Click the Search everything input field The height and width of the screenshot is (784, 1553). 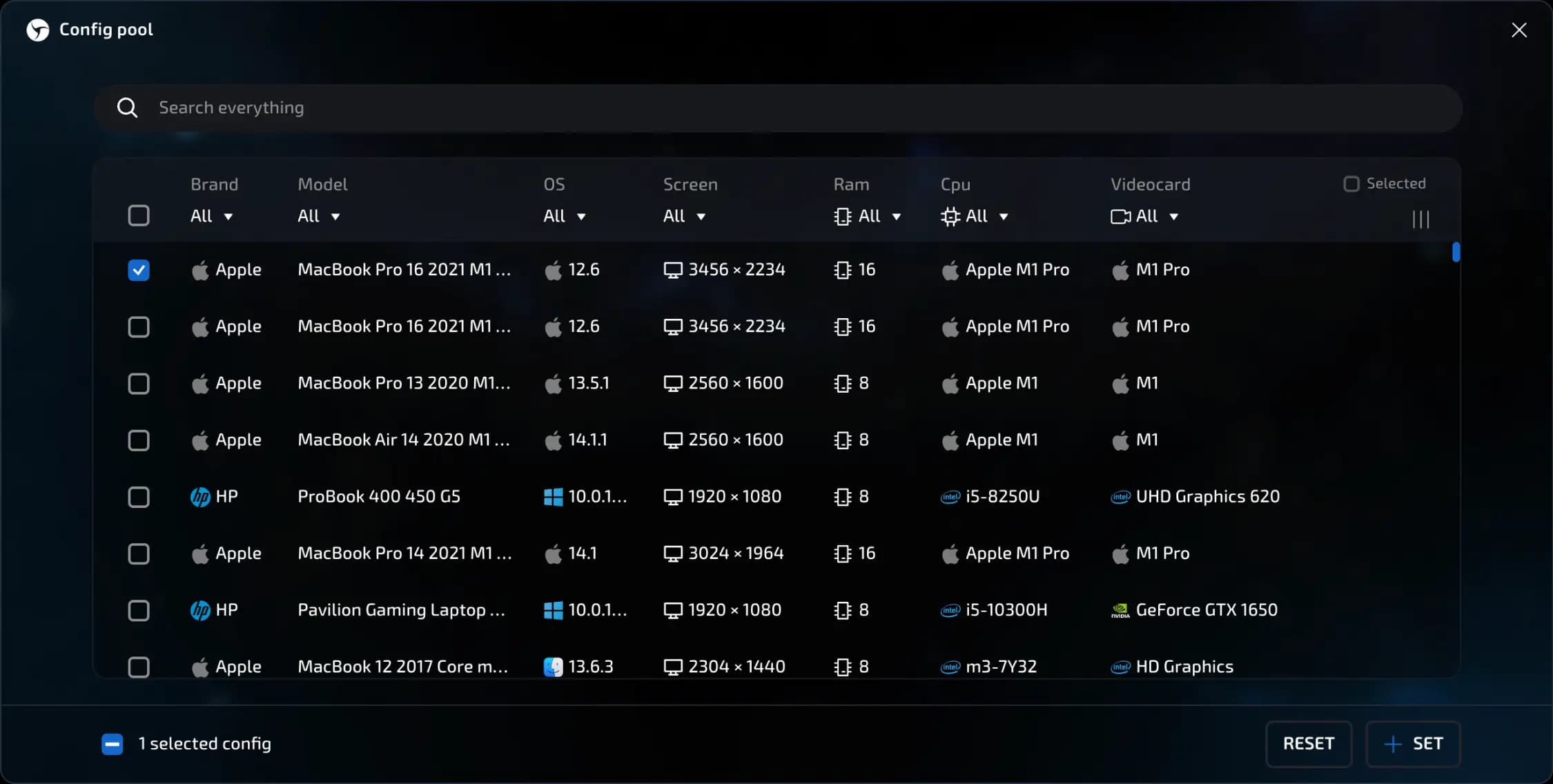pyautogui.click(x=483, y=108)
